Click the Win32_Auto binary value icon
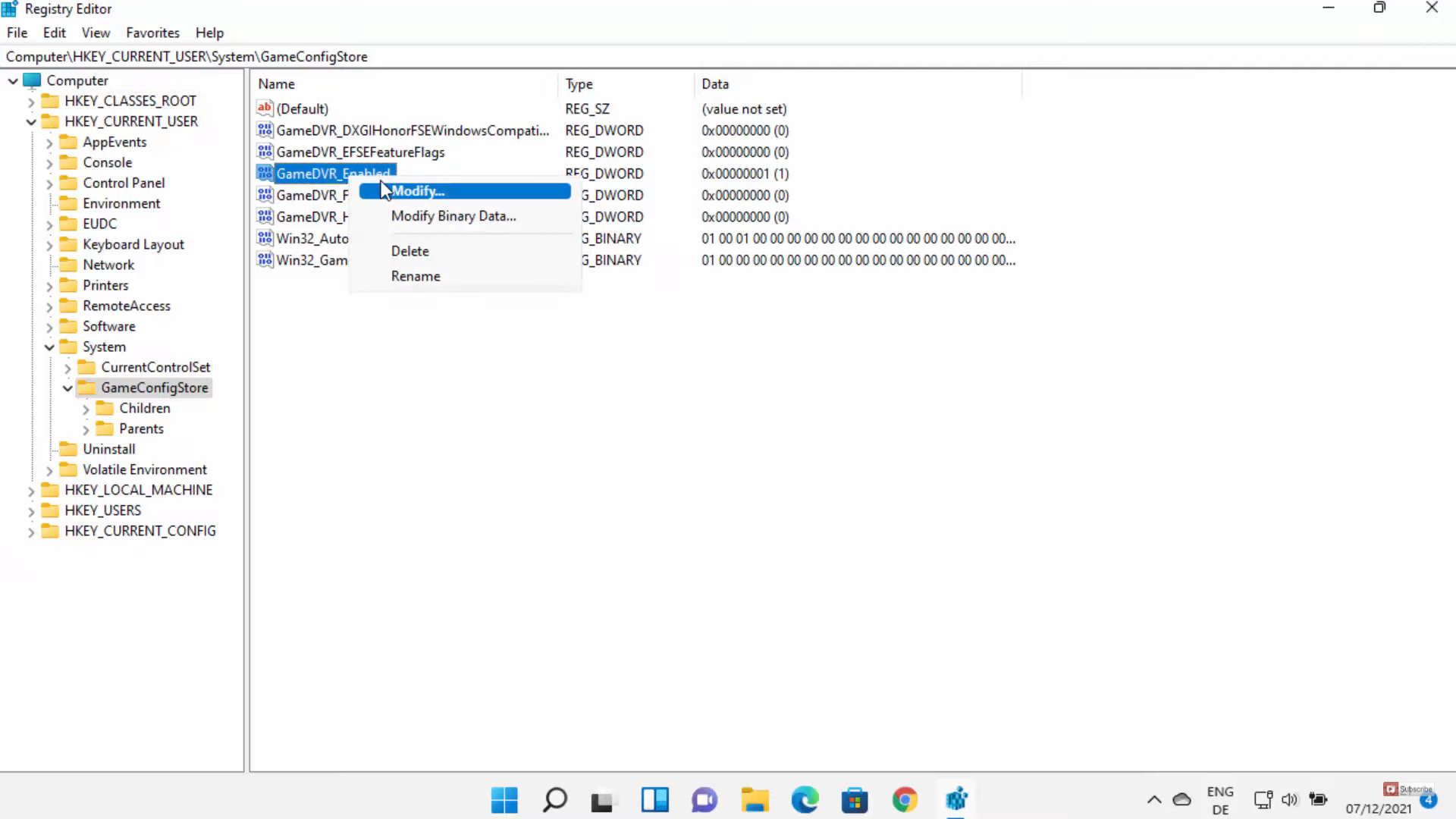 click(265, 238)
